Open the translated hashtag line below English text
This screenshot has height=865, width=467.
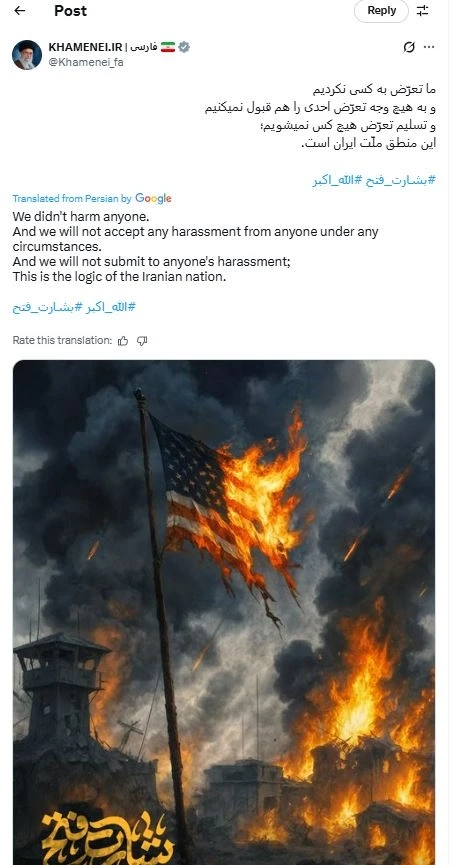click(x=74, y=307)
